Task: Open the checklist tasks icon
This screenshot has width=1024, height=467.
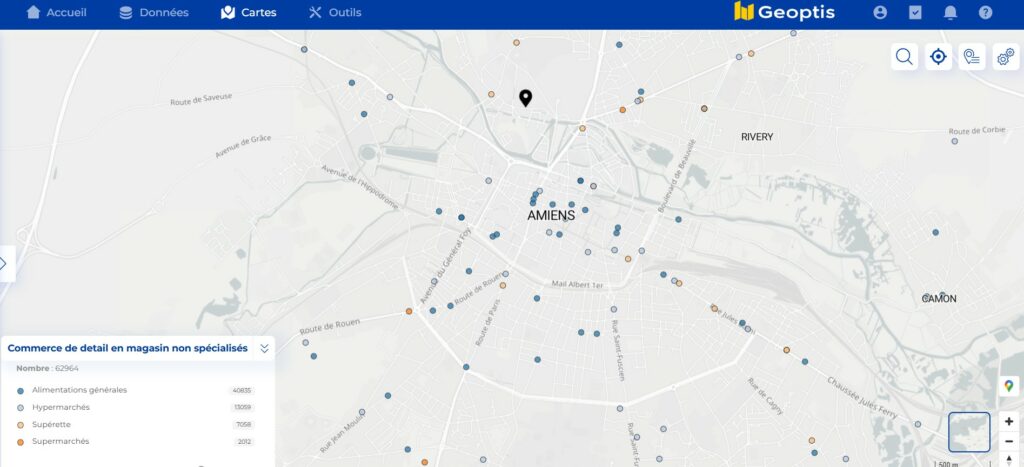Action: pyautogui.click(x=916, y=12)
